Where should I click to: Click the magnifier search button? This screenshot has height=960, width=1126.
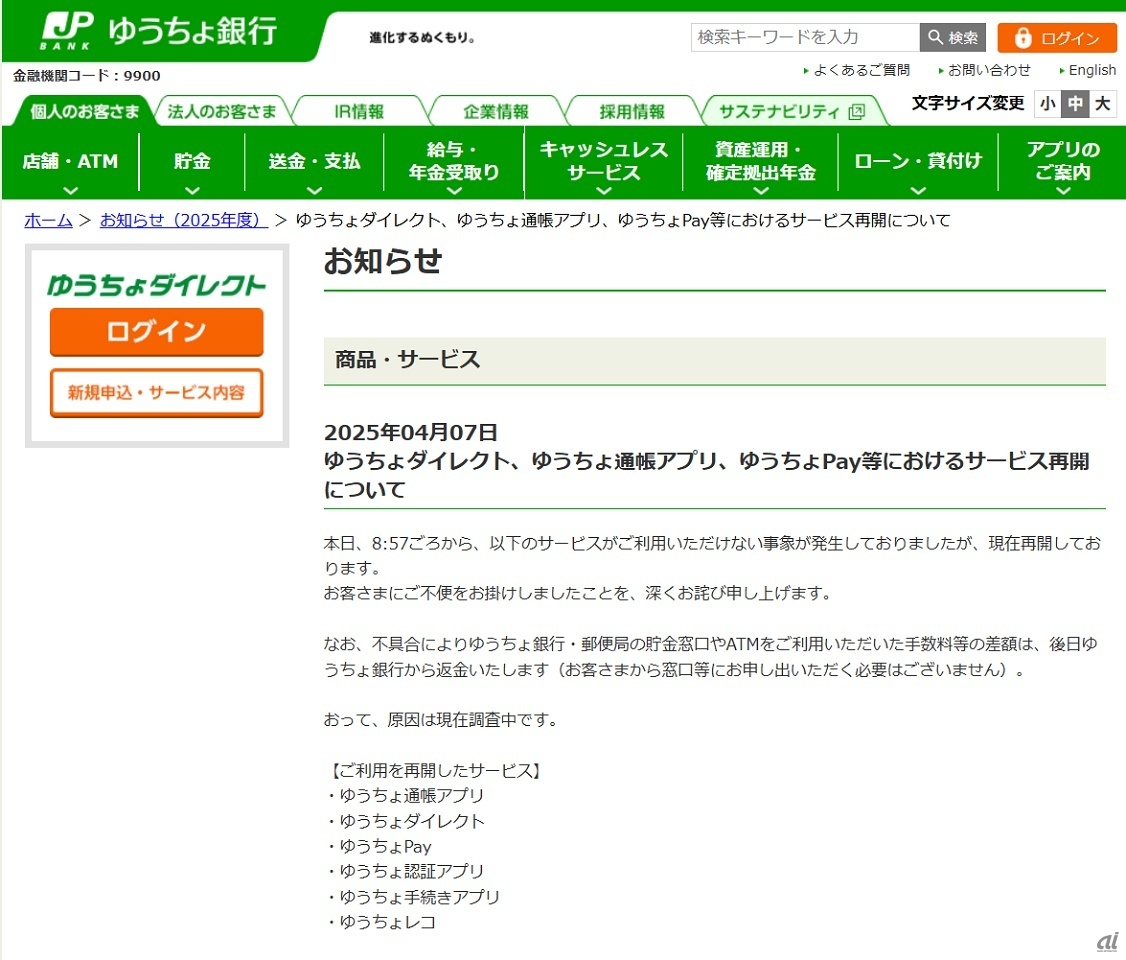[952, 37]
